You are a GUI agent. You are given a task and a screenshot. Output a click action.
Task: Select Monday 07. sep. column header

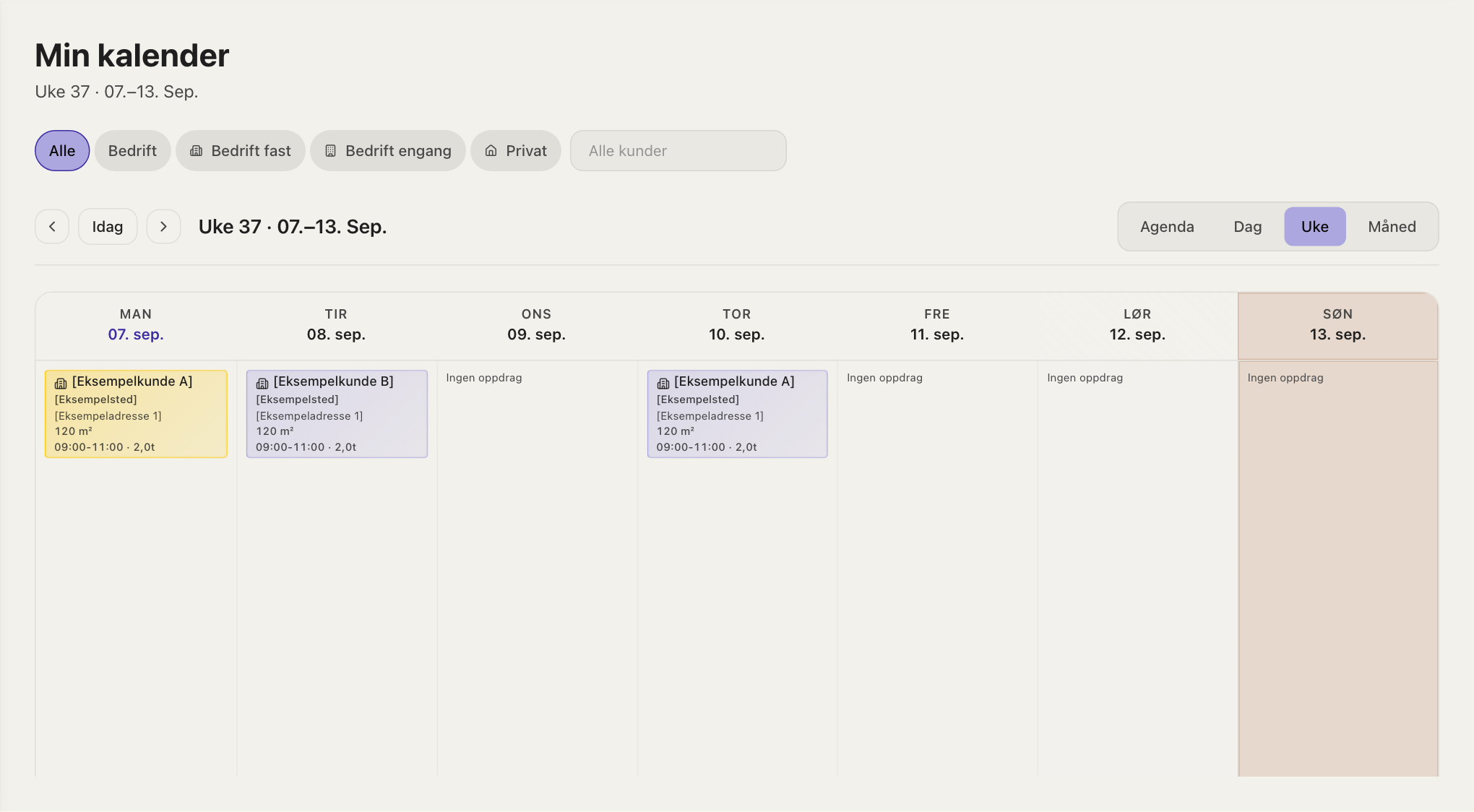pos(136,325)
